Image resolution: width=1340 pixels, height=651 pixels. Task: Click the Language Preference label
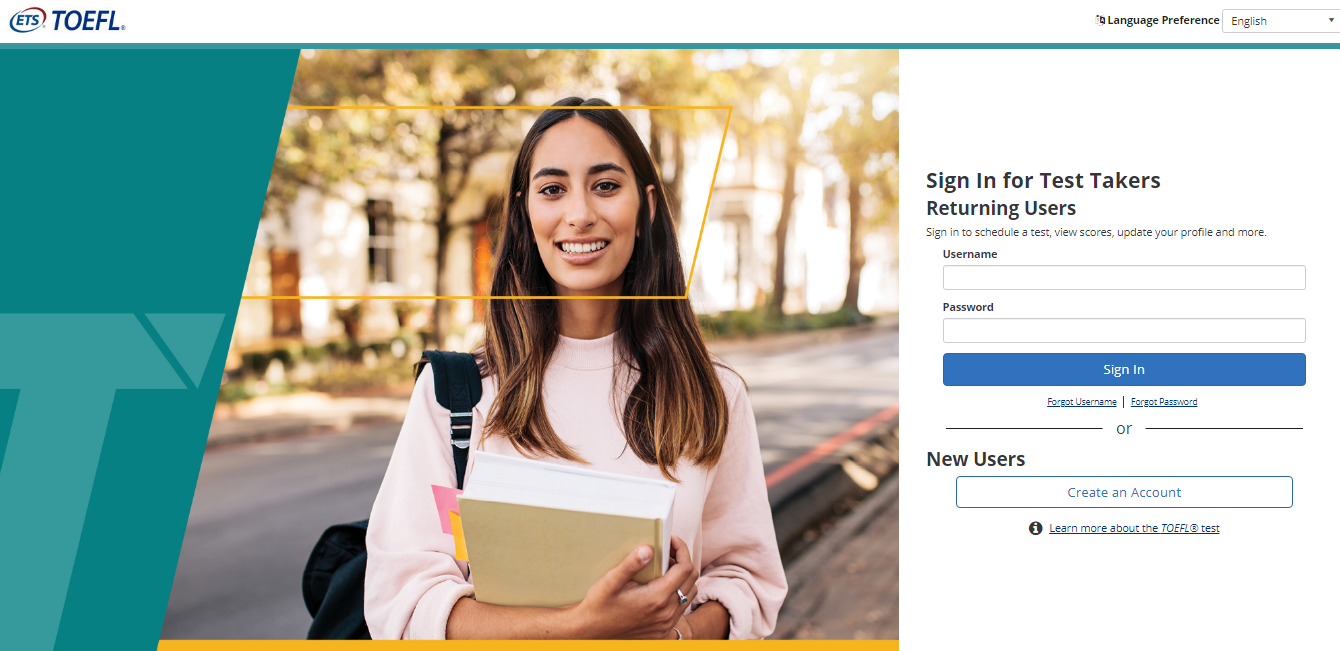(x=1163, y=20)
